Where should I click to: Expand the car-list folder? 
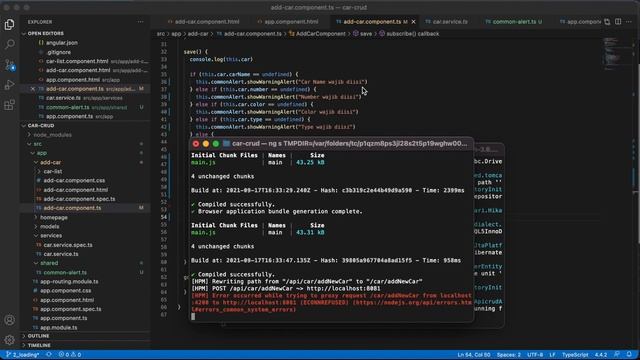(x=53, y=171)
